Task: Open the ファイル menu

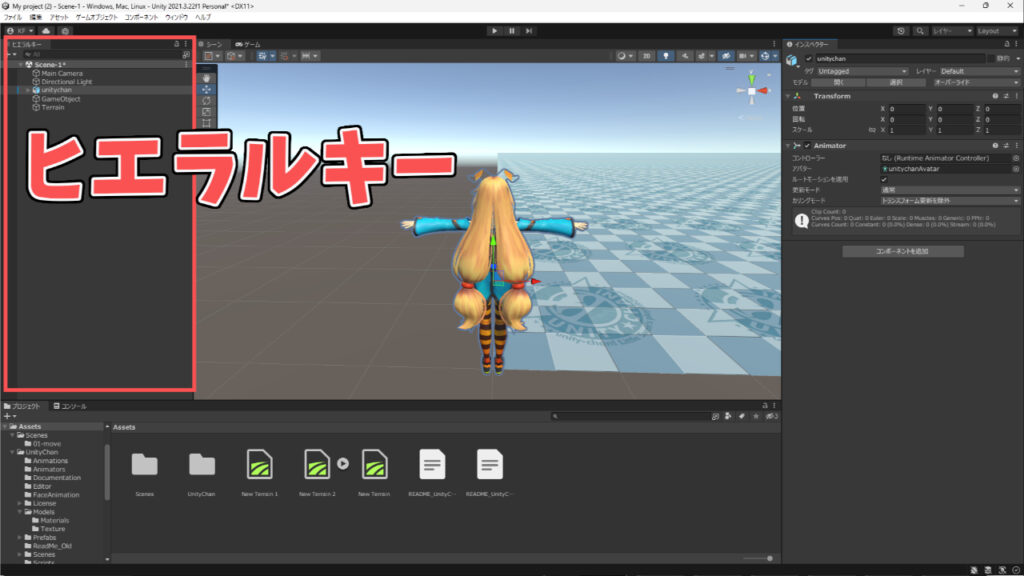Action: coord(13,16)
